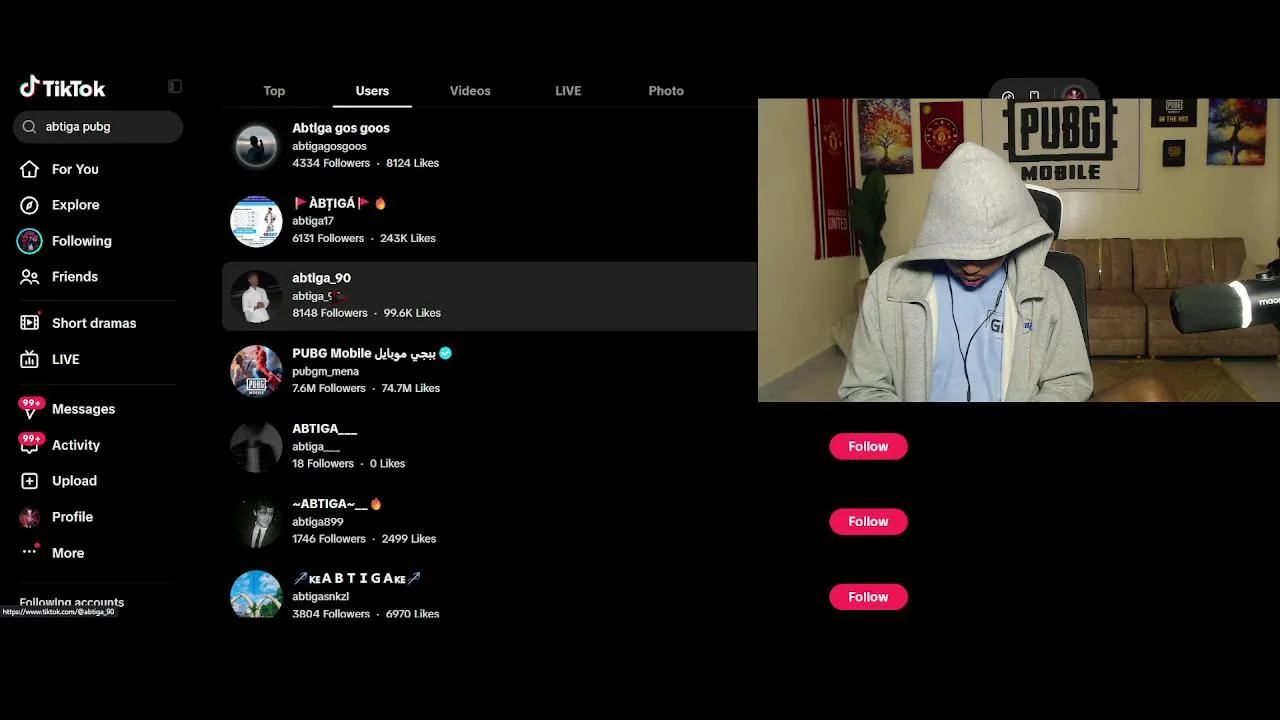Open the PUBG Mobile account avatar
Image resolution: width=1280 pixels, height=720 pixels.
point(256,371)
